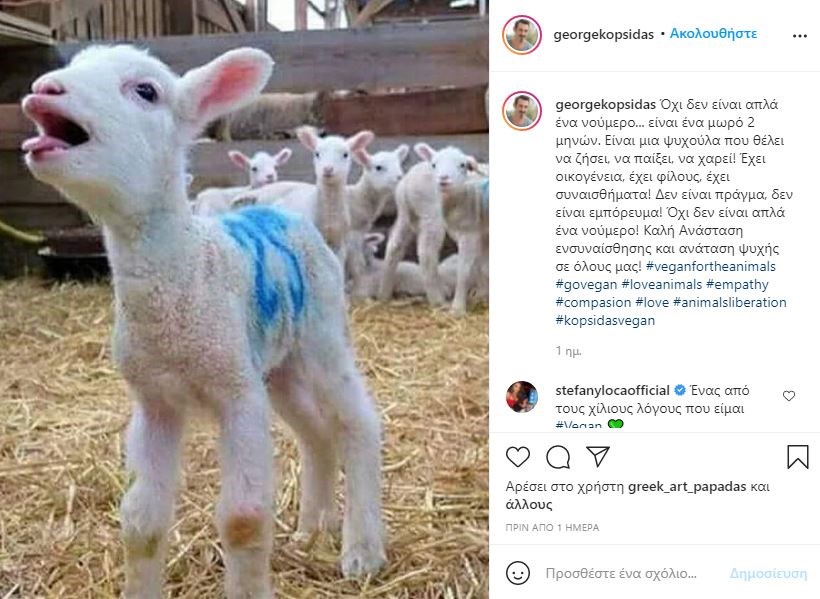
Task: Open comments via speech bubble icon
Action: pos(558,457)
